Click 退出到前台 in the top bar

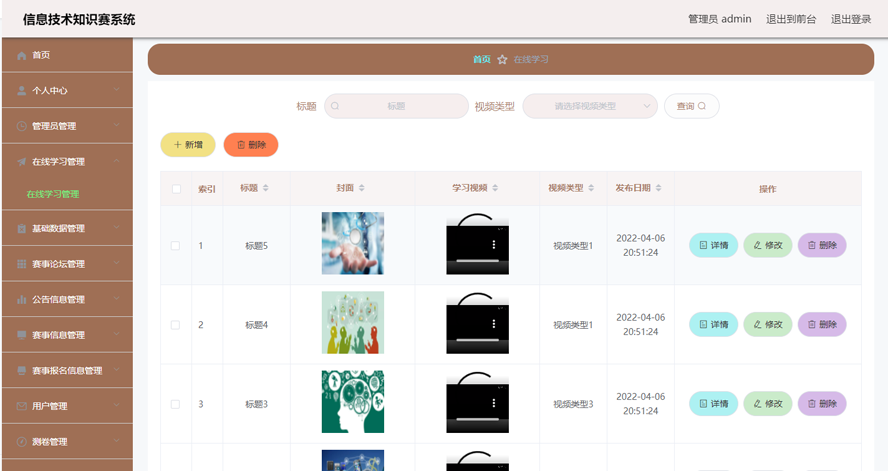pyautogui.click(x=791, y=19)
